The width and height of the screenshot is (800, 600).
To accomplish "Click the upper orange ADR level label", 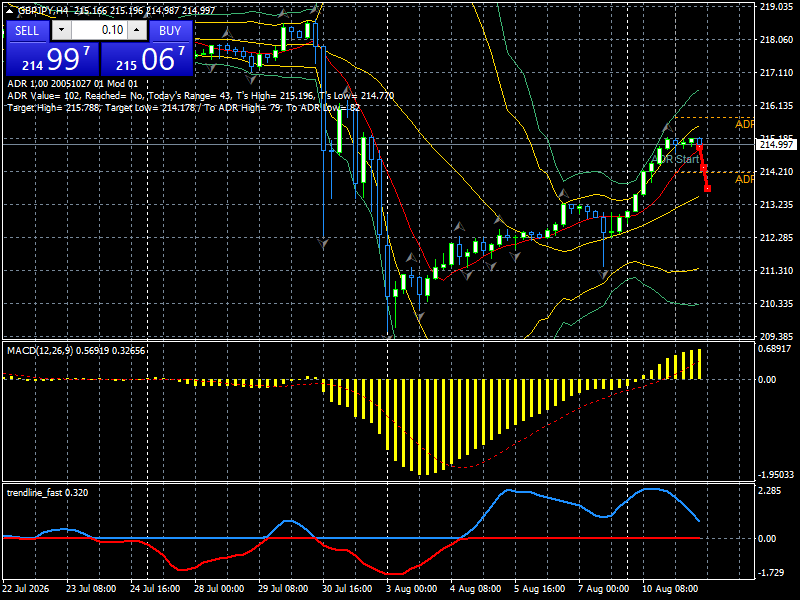I will point(744,124).
